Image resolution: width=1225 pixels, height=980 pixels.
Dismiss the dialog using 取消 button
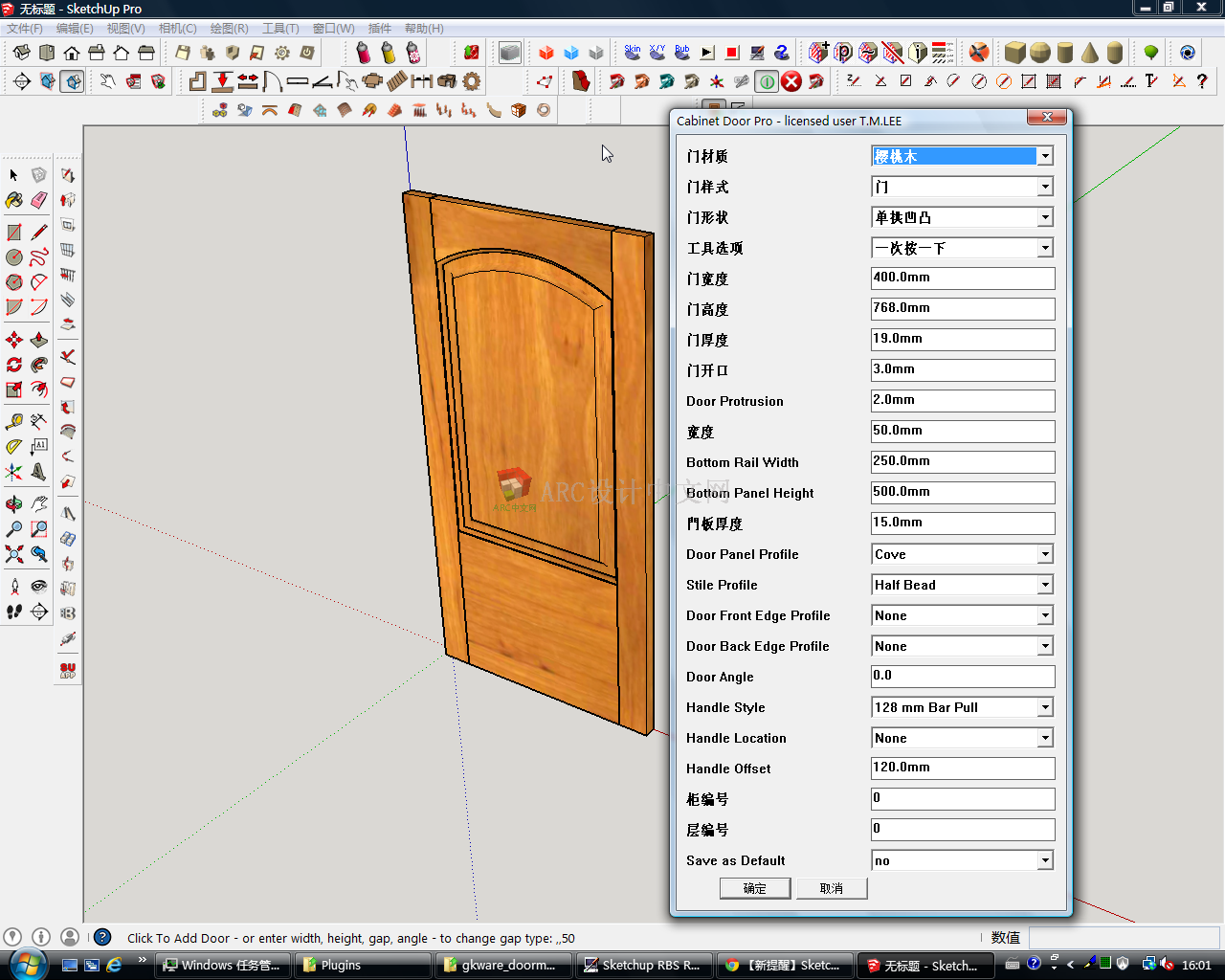point(831,888)
